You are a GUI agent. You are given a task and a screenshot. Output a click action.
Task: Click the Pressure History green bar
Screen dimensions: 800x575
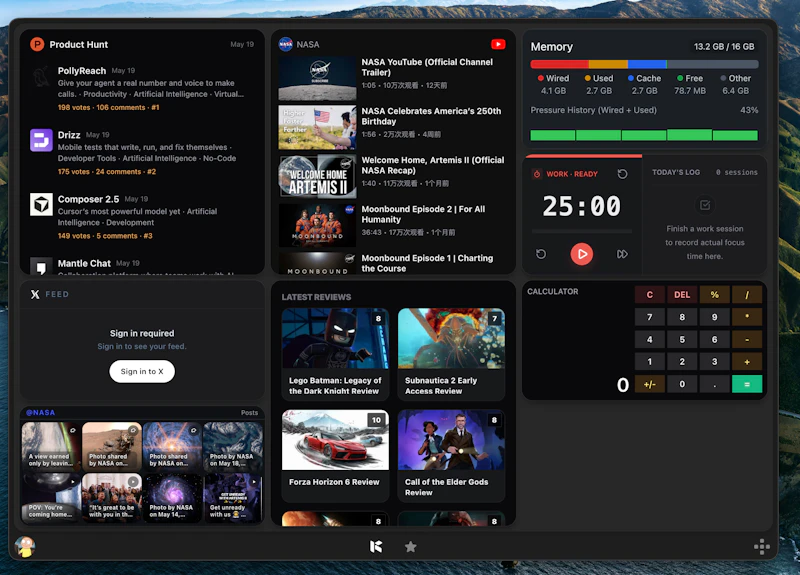pos(644,135)
